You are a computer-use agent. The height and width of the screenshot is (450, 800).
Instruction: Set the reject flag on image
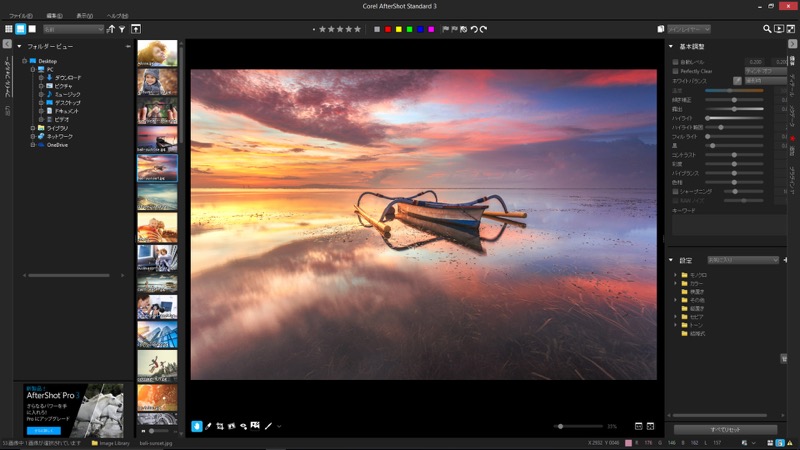[x=454, y=29]
